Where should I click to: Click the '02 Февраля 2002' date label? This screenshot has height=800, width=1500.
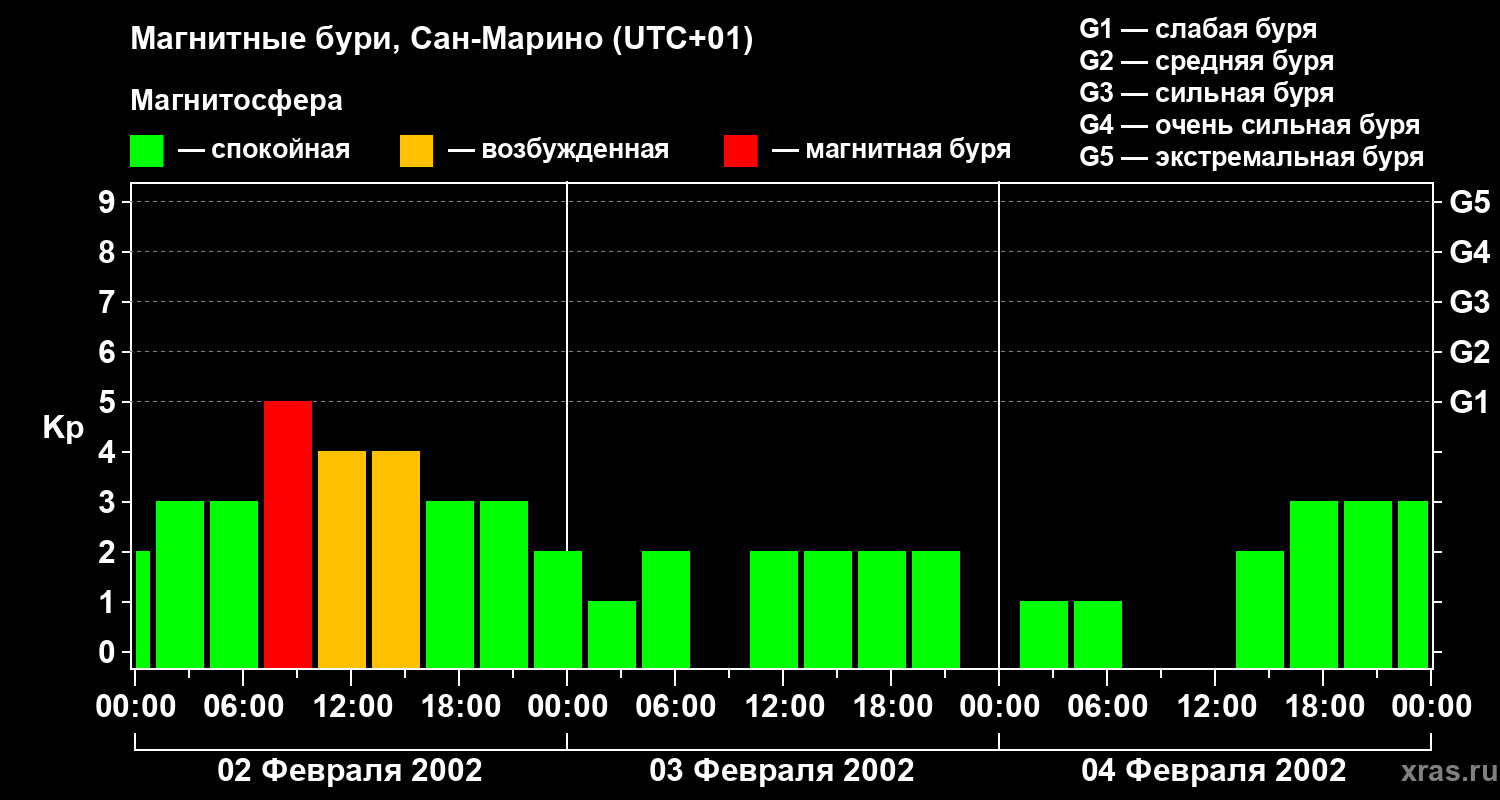350,770
